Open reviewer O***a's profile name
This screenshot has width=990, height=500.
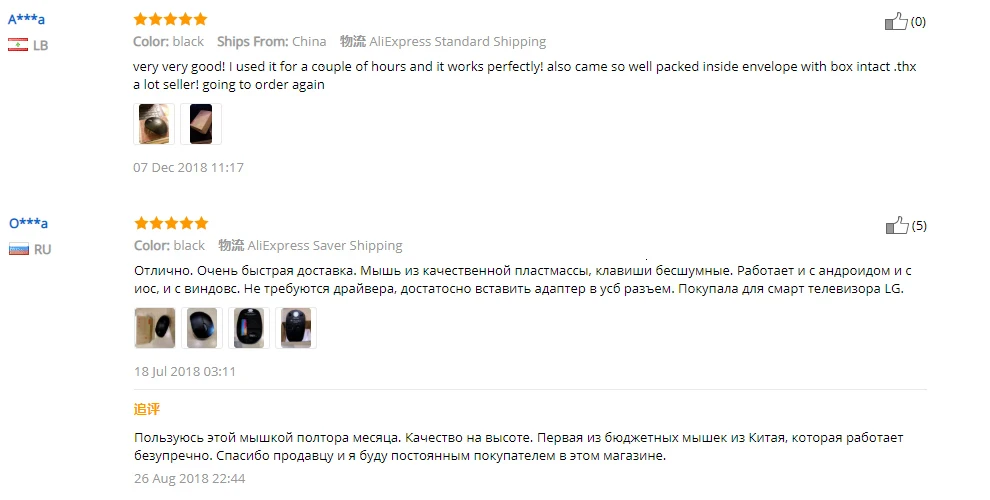28,223
